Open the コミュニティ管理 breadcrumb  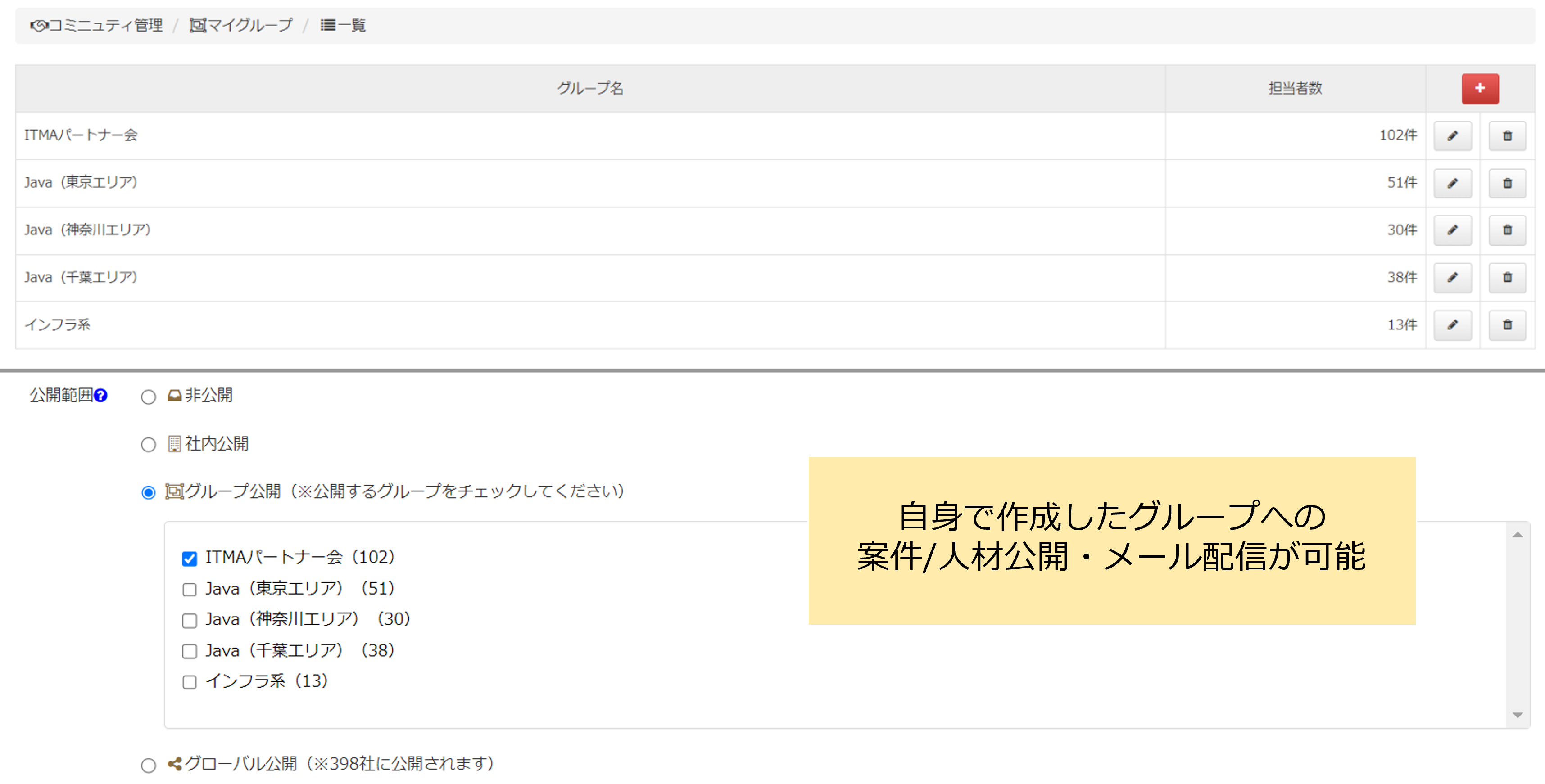pyautogui.click(x=96, y=25)
